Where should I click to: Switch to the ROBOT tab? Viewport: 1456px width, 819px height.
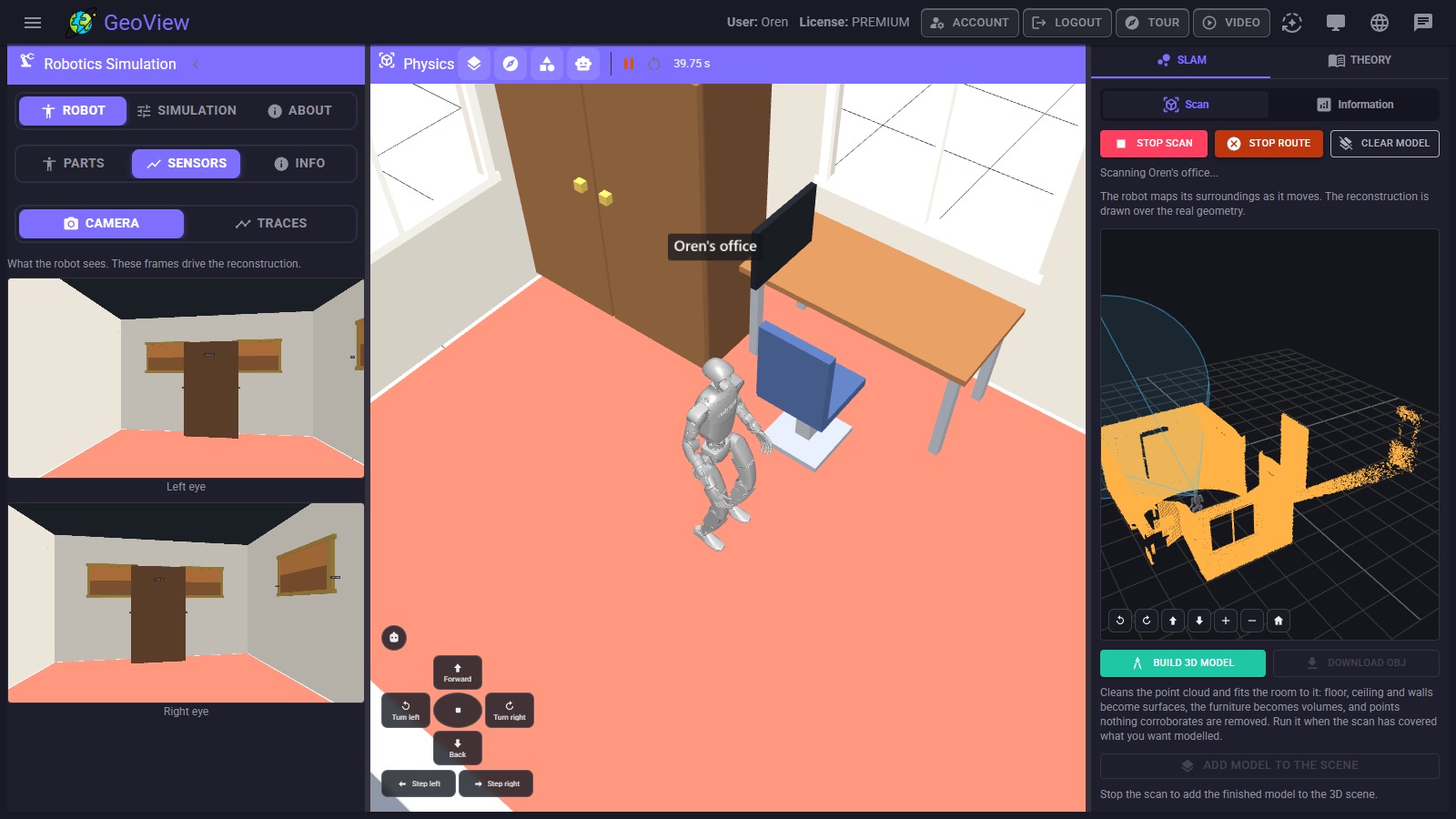point(73,111)
